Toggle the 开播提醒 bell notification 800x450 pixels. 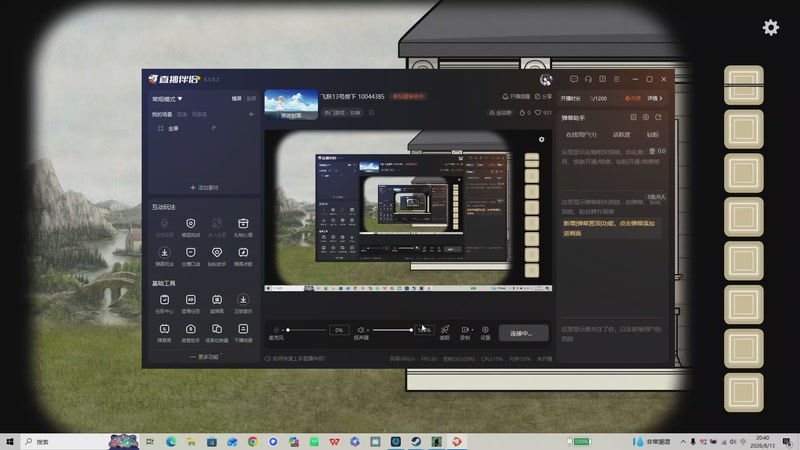pos(516,96)
